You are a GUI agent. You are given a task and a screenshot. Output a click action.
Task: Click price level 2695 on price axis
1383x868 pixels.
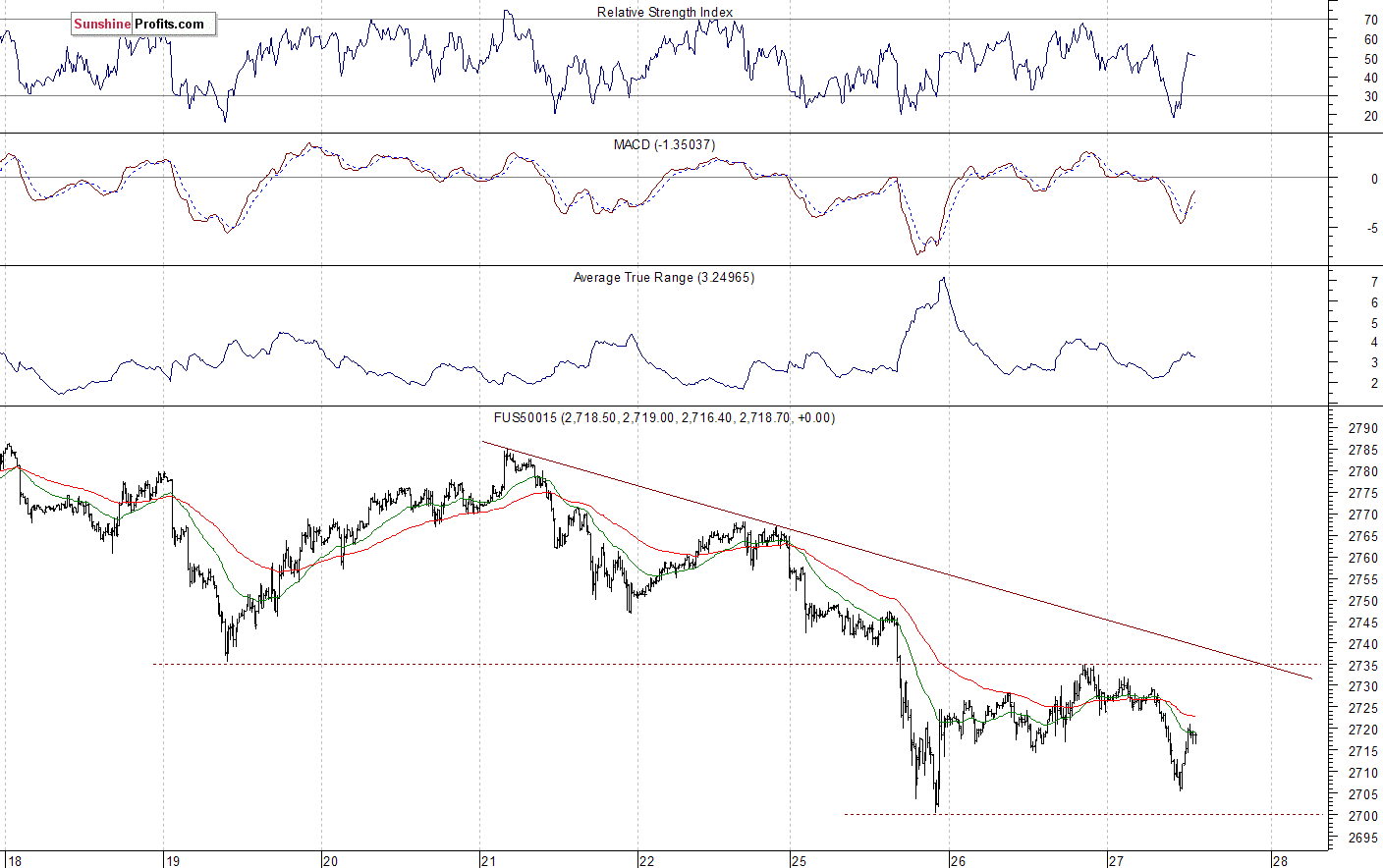point(1362,838)
